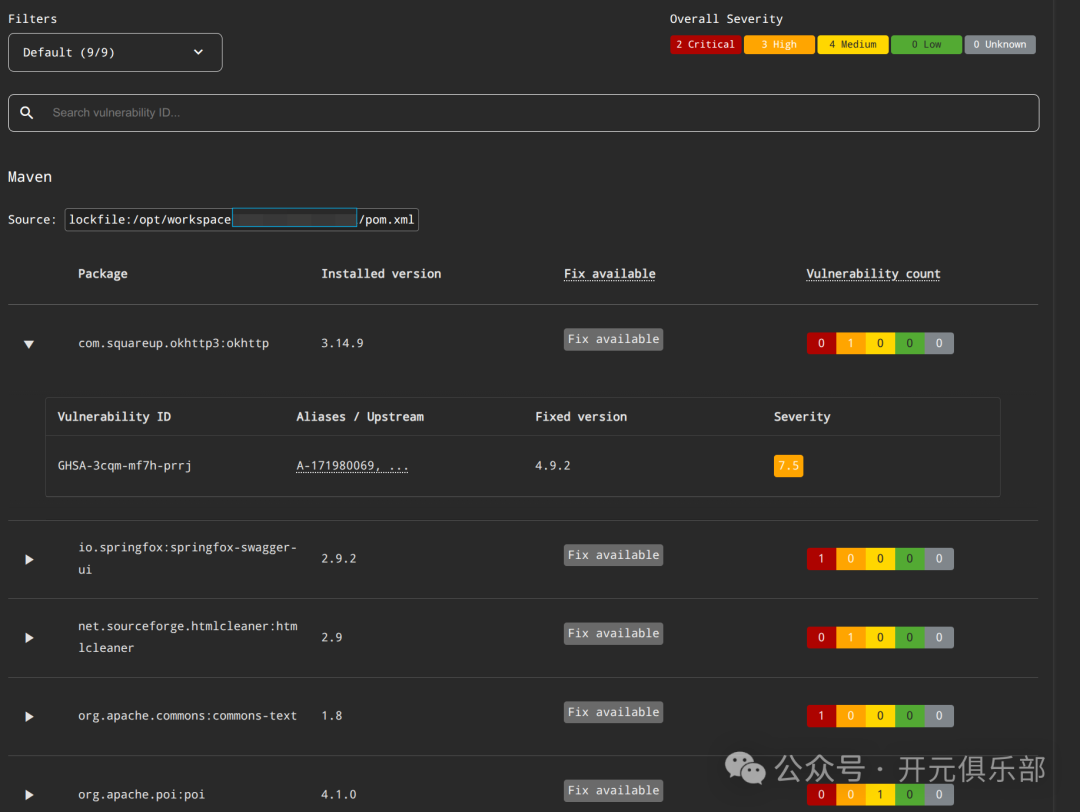Click the Installed version column header
The height and width of the screenshot is (812, 1080).
click(381, 274)
